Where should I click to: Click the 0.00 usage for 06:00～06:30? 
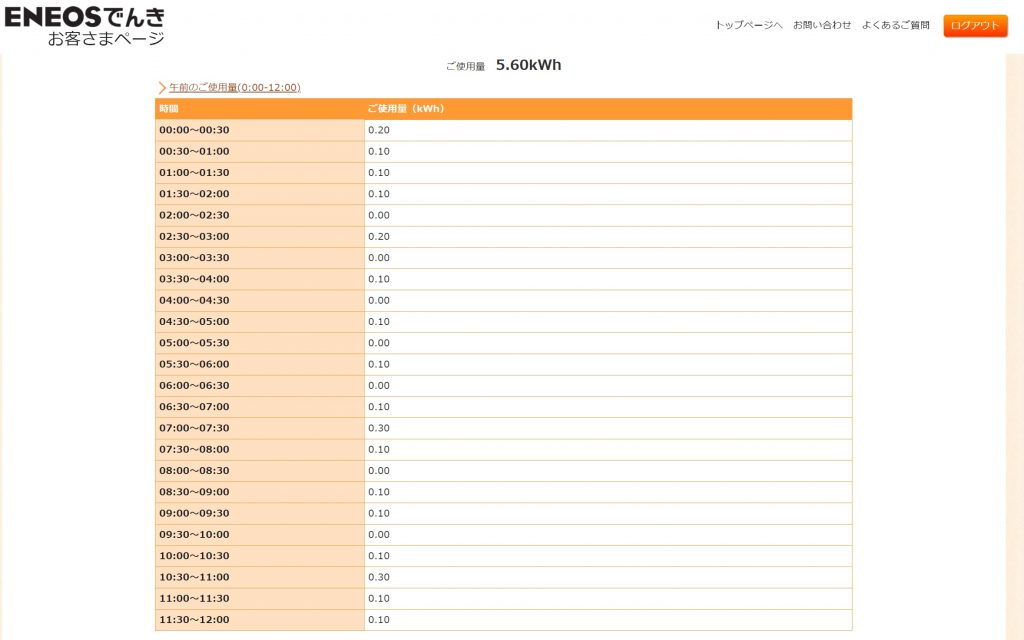pyautogui.click(x=379, y=385)
